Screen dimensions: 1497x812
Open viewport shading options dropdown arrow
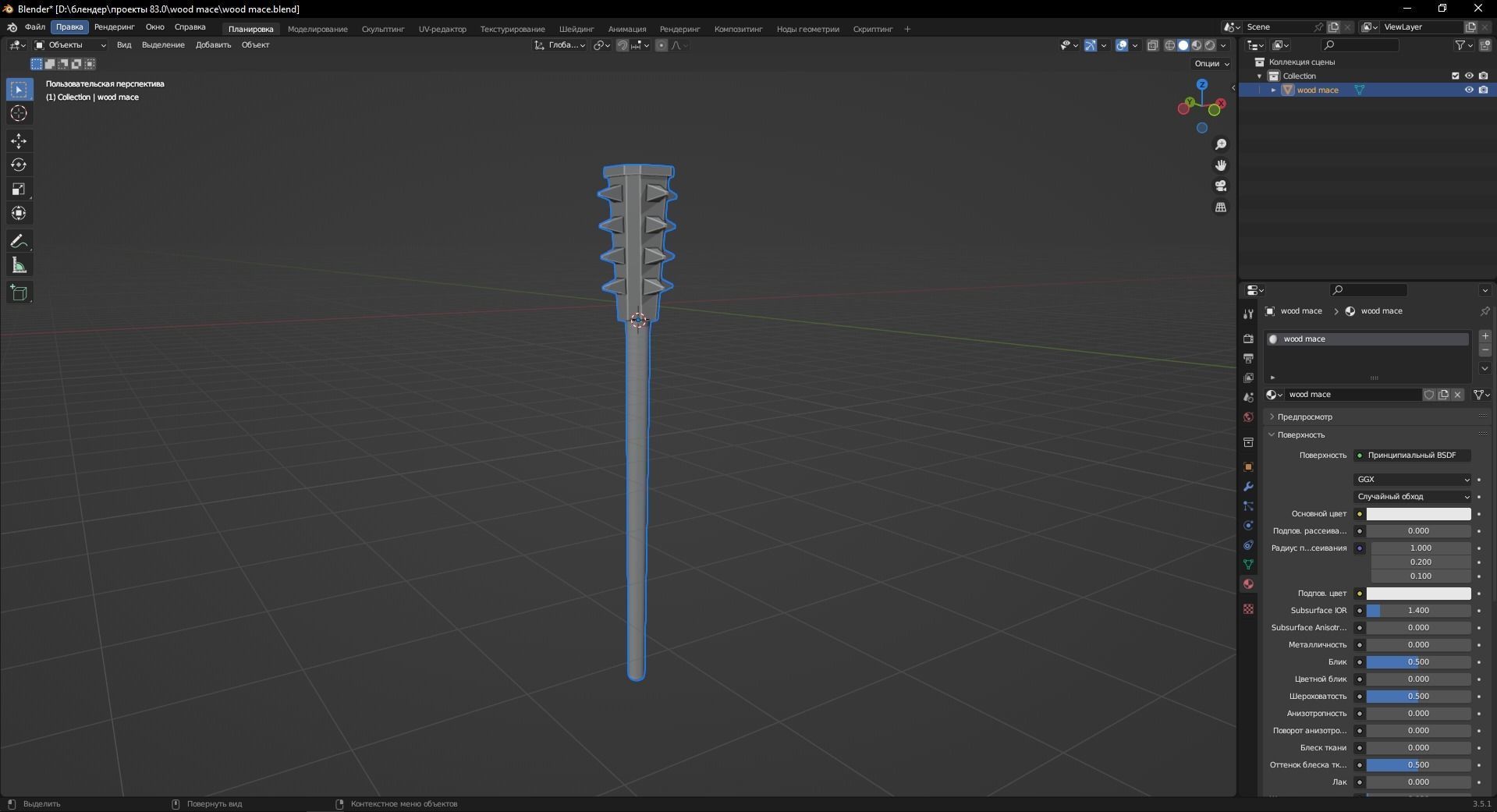point(1224,45)
